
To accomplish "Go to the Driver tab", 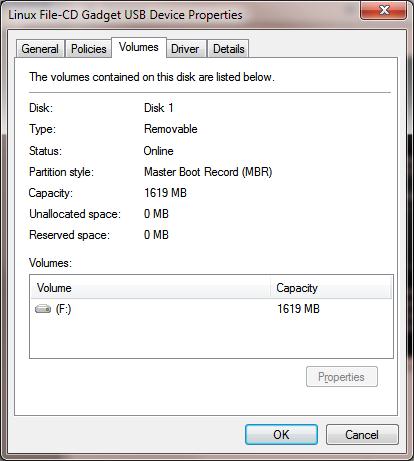I will click(x=185, y=49).
